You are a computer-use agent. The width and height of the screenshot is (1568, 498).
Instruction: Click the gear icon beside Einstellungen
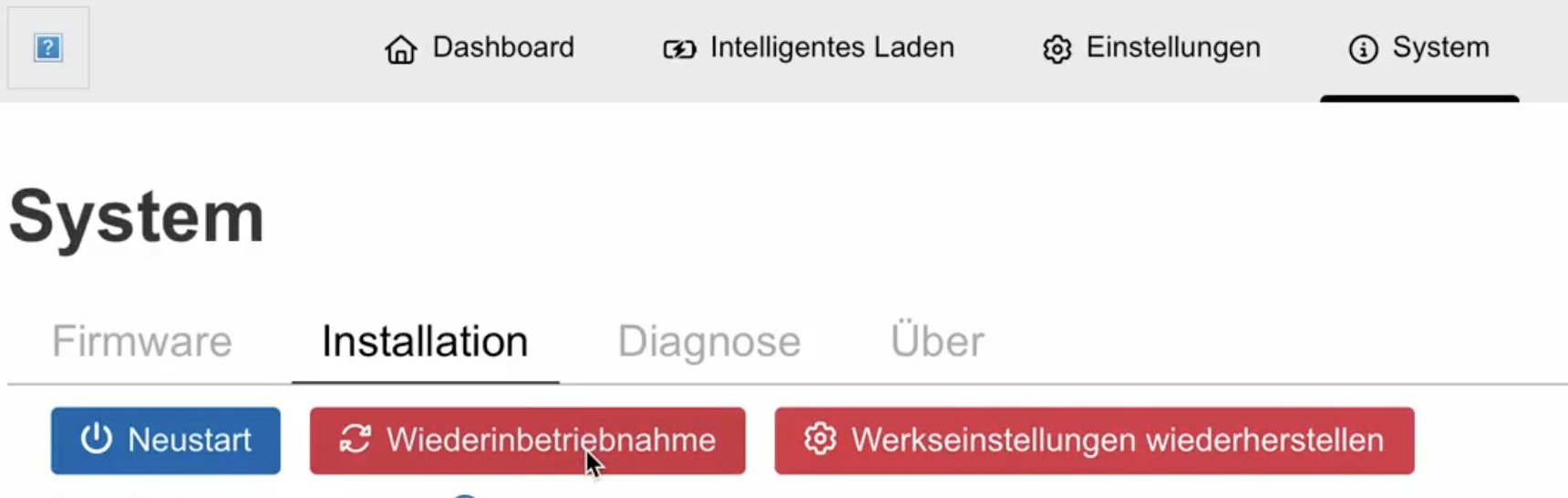point(1057,48)
